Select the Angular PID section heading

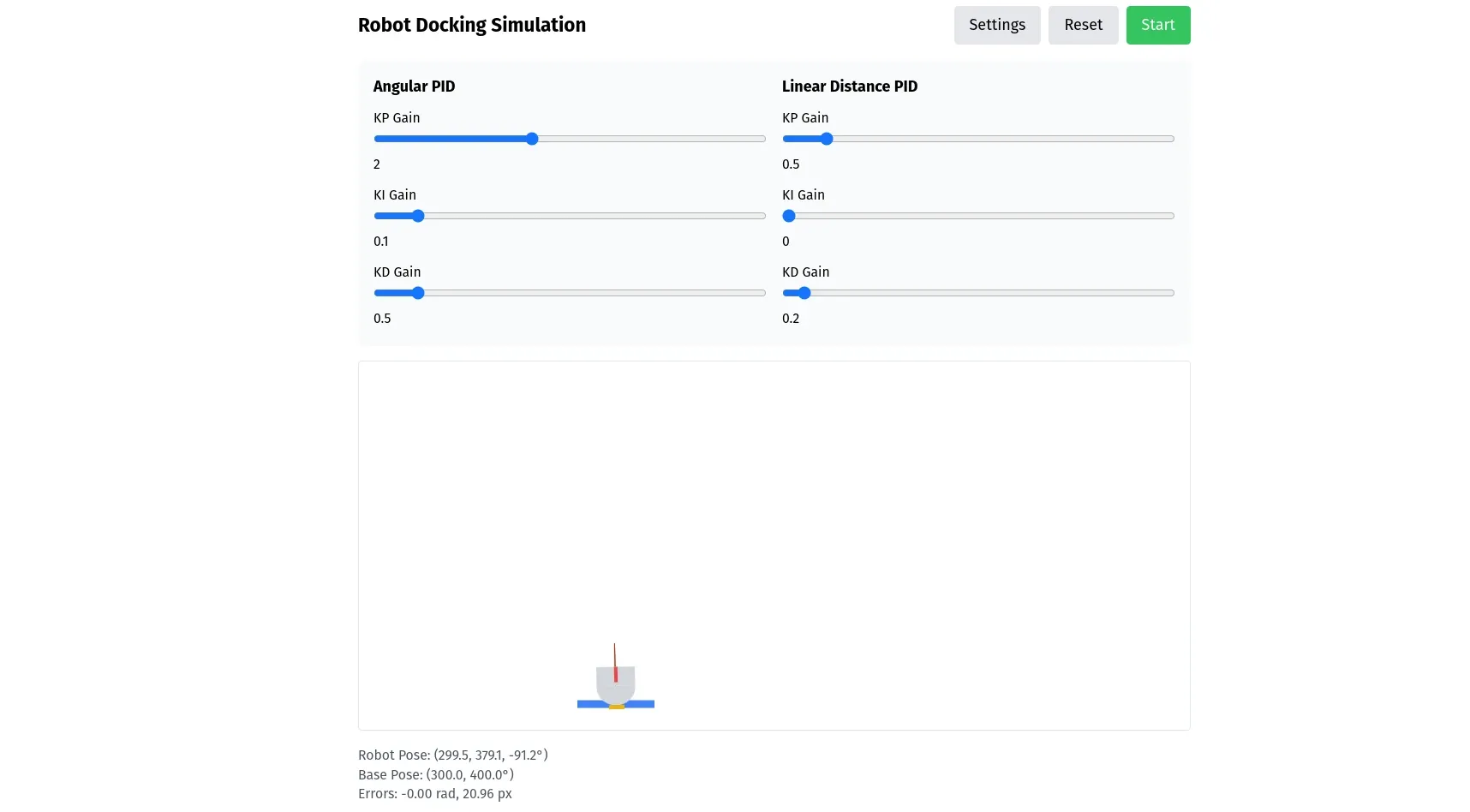point(414,86)
